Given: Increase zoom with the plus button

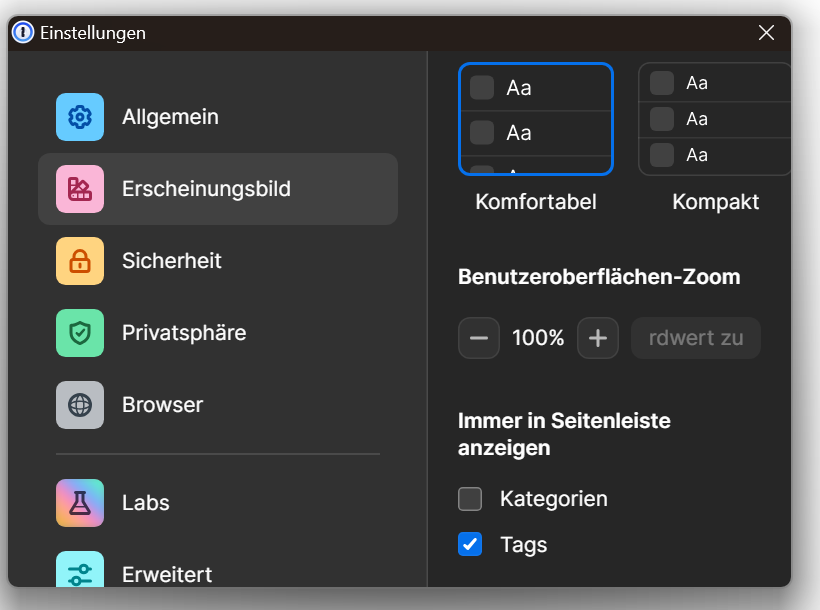Looking at the screenshot, I should [598, 338].
